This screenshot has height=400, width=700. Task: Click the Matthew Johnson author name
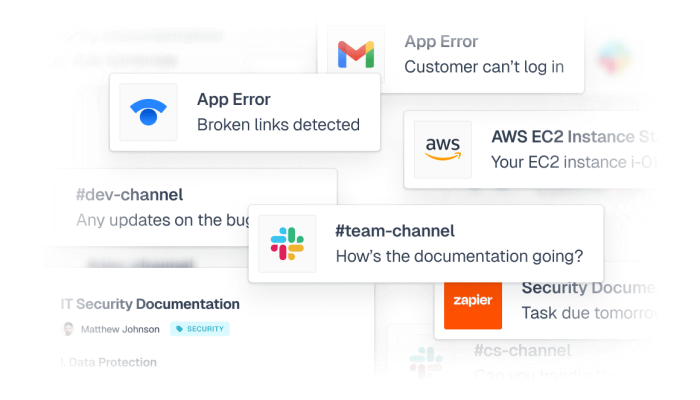click(120, 329)
